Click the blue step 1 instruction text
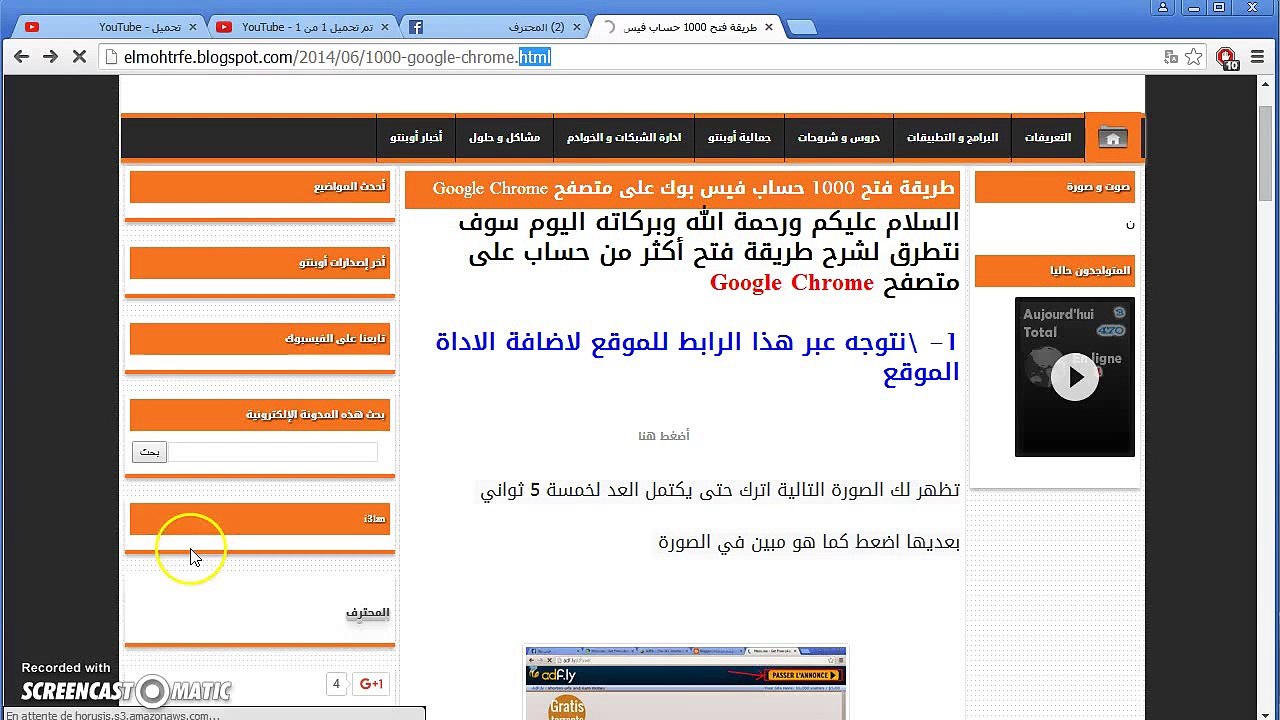 click(x=697, y=357)
